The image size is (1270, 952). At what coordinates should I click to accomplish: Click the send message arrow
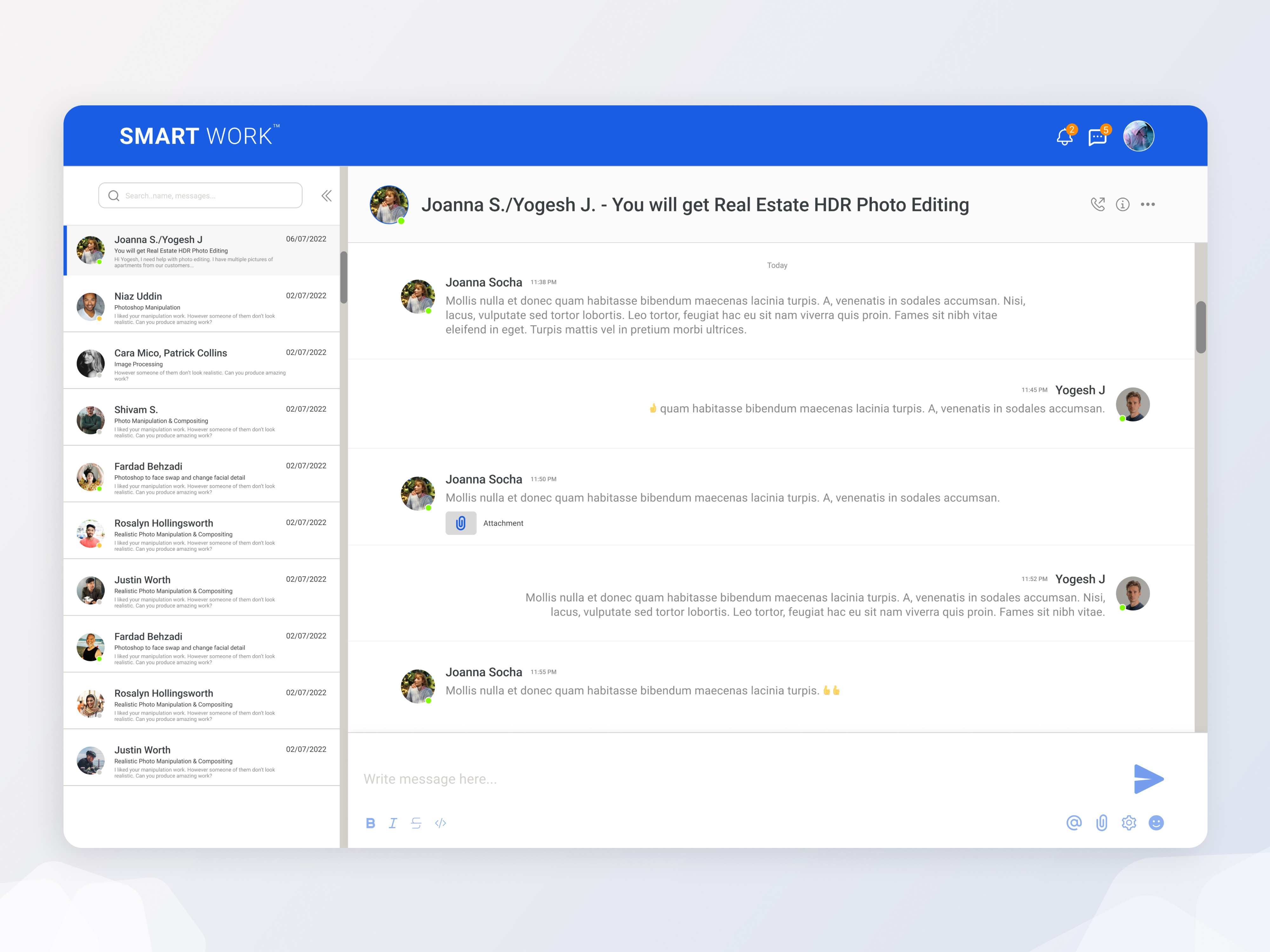pyautogui.click(x=1148, y=779)
